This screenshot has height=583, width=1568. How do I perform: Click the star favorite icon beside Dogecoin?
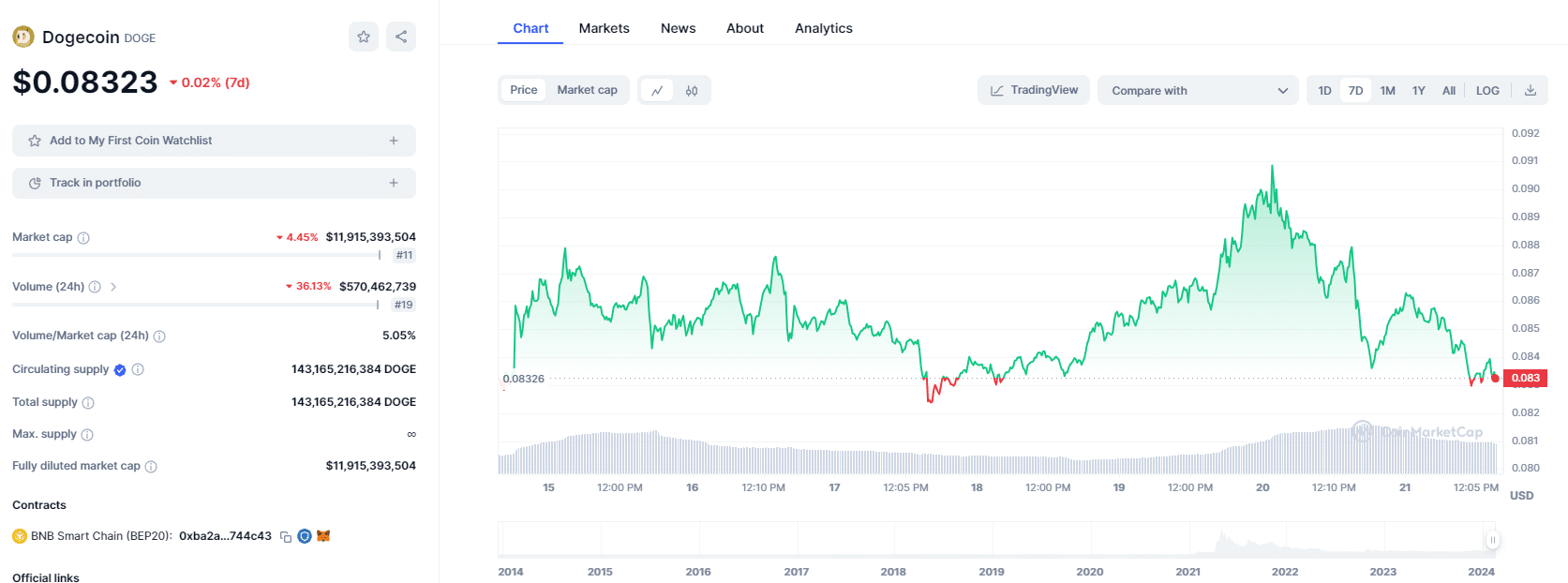coord(364,37)
